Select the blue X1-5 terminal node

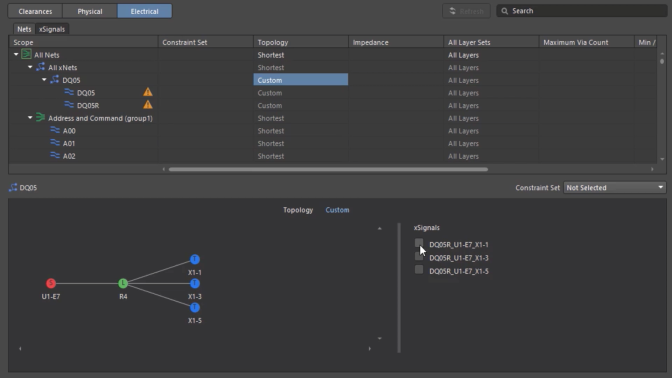(195, 307)
